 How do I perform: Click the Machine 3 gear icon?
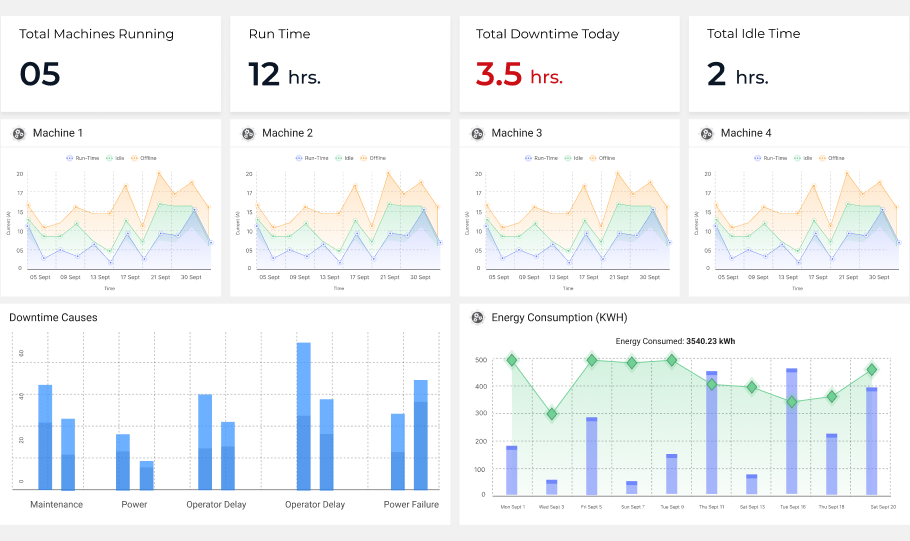click(477, 133)
